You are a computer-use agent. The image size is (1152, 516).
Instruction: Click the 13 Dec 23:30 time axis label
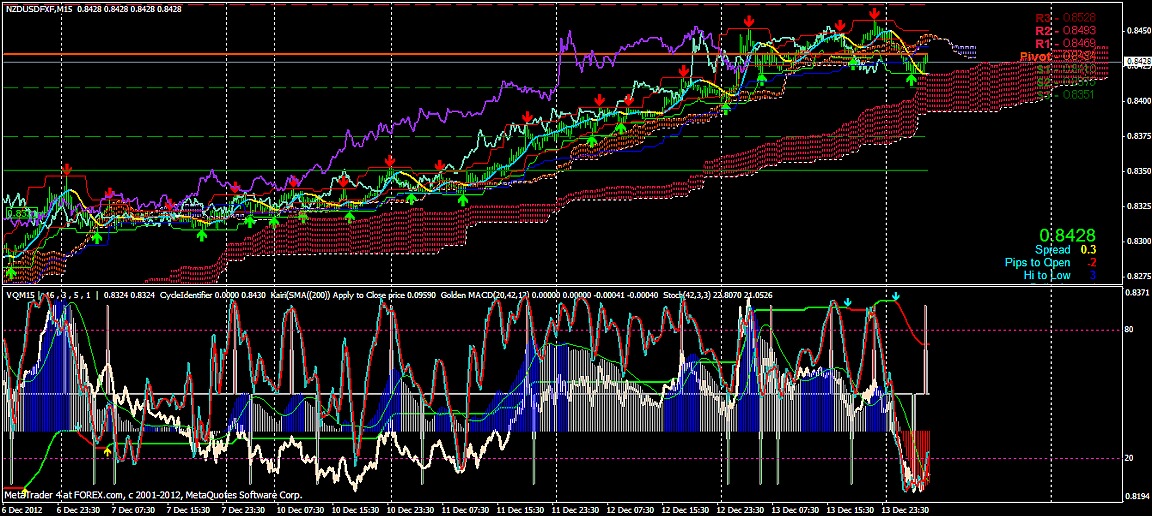coord(907,509)
